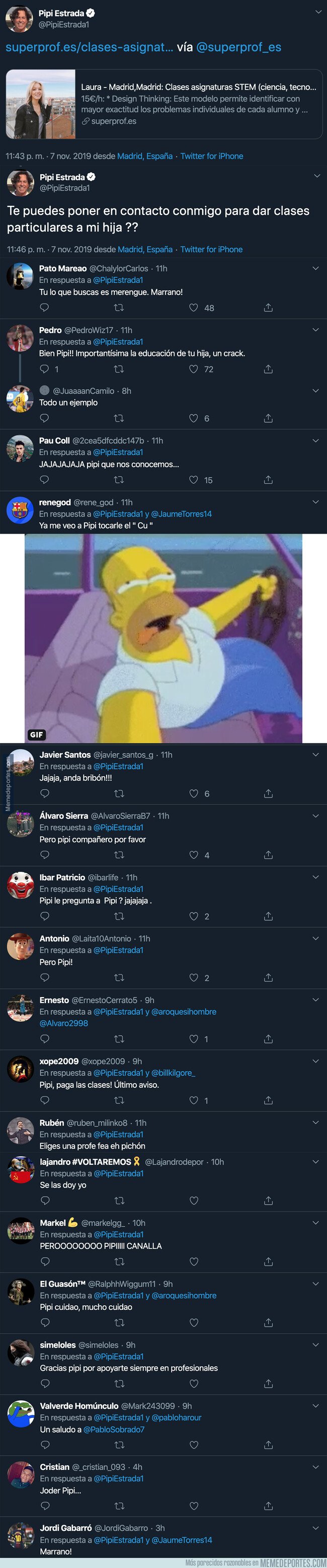Image resolution: width=327 pixels, height=1568 pixels.
Task: Open the share menu on Pau Coll's reply
Action: coord(268,480)
